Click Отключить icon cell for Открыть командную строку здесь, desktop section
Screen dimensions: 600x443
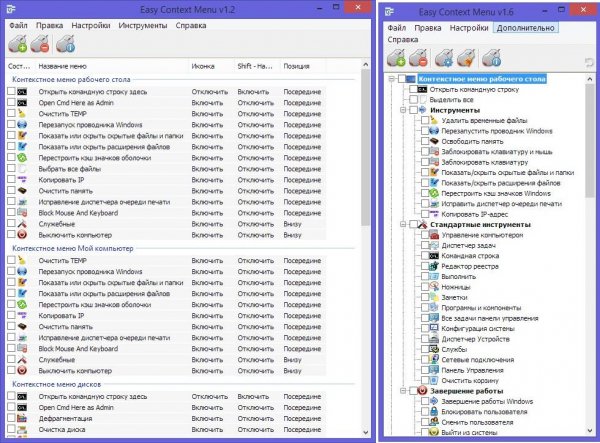coord(210,91)
